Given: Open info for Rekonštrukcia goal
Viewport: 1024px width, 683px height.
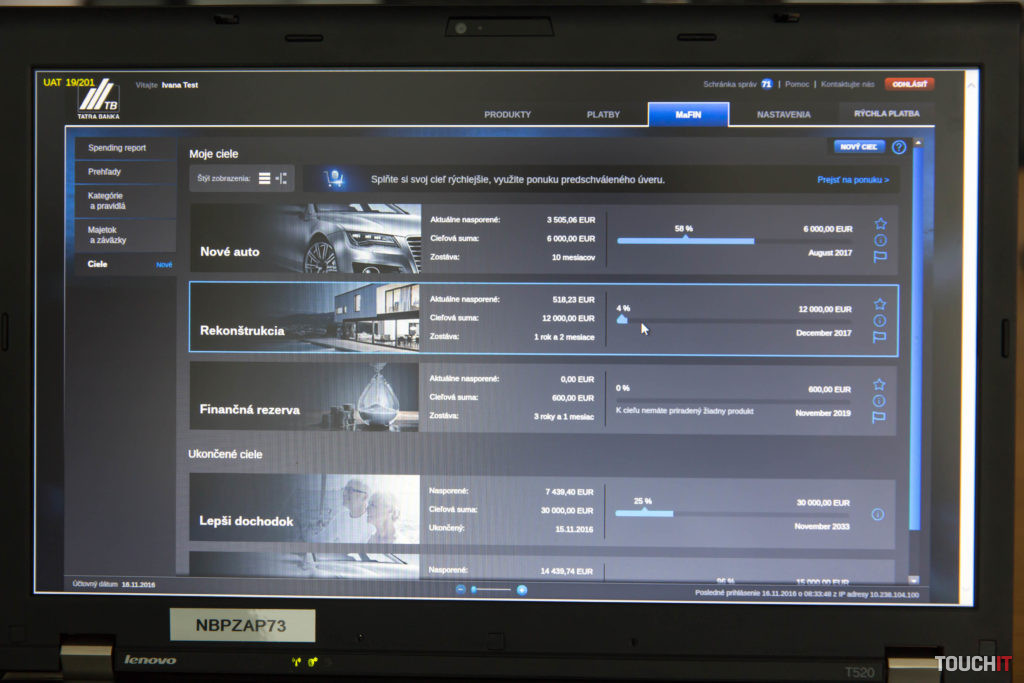Looking at the screenshot, I should [x=880, y=321].
